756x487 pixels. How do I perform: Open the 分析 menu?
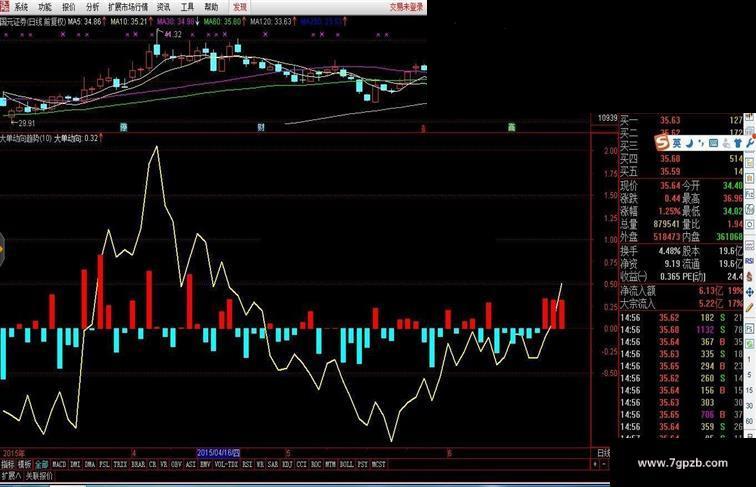coord(93,7)
